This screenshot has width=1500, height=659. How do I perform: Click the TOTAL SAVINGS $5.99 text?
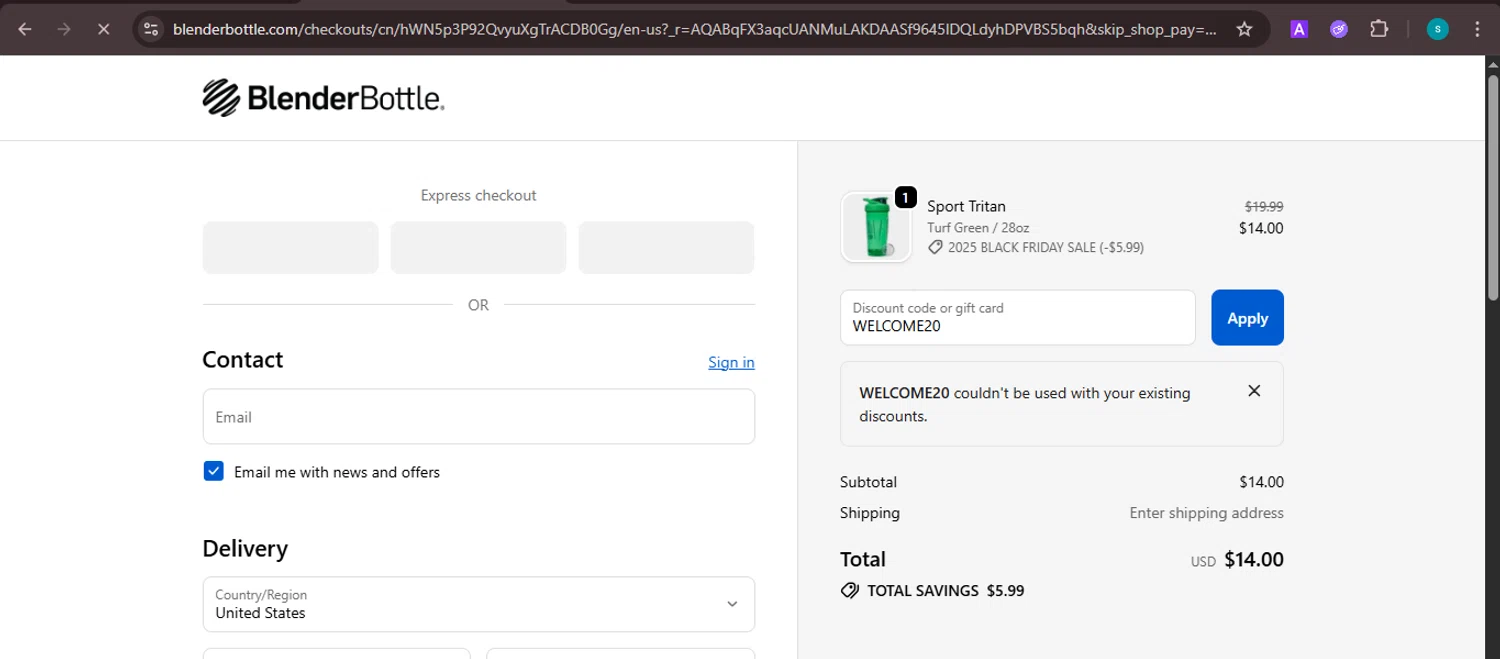point(945,591)
